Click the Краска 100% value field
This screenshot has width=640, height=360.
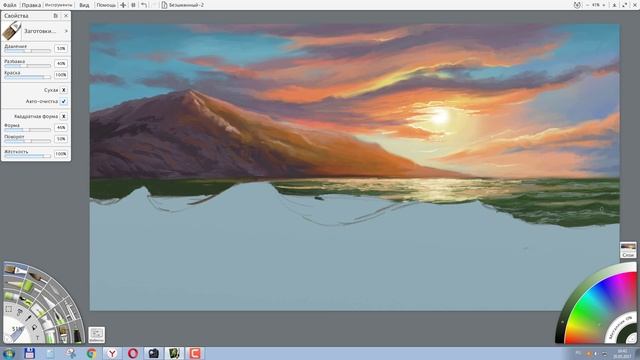click(x=61, y=75)
